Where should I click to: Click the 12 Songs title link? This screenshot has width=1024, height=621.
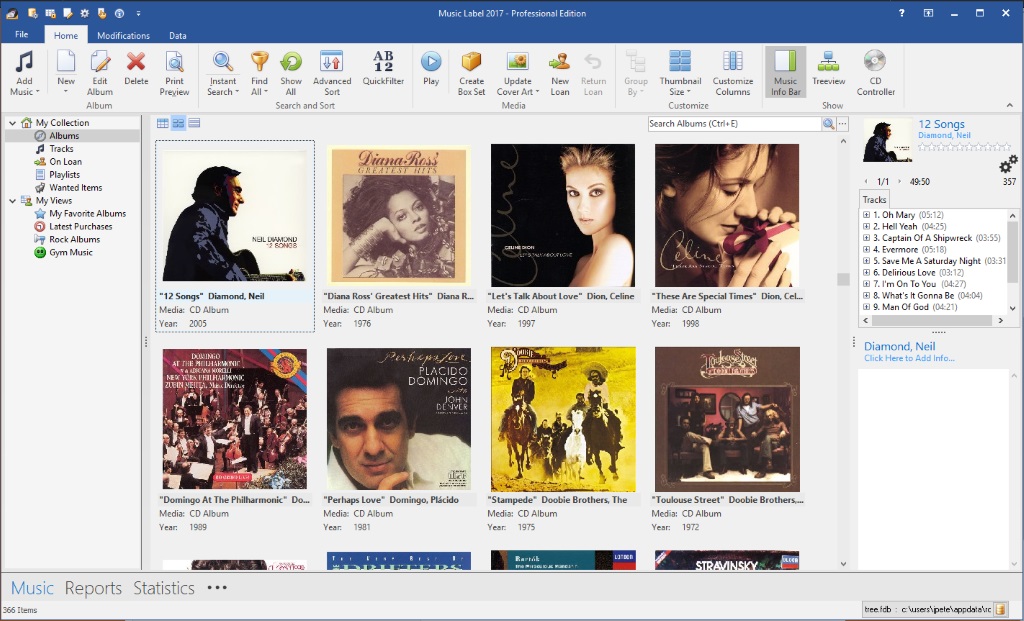point(941,124)
